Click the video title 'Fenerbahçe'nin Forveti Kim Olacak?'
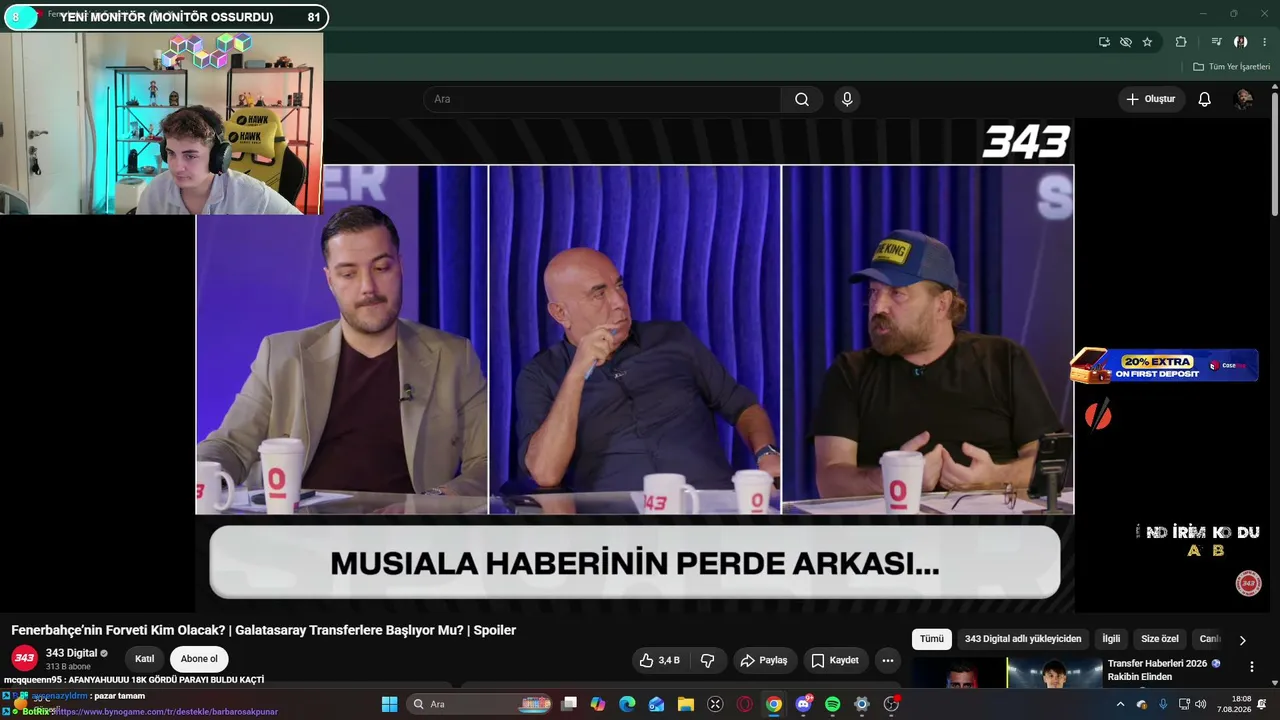1280x720 pixels. coord(264,630)
